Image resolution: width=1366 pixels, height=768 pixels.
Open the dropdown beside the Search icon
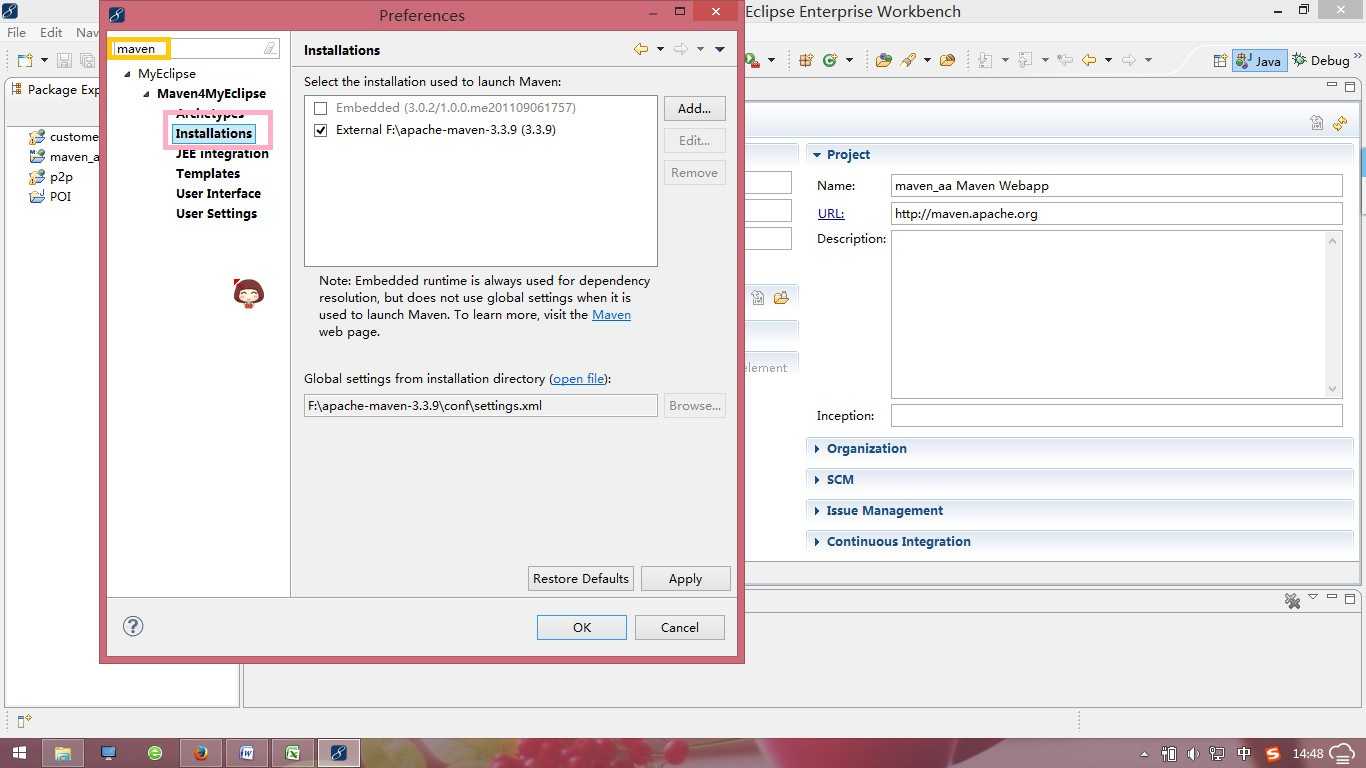(927, 61)
